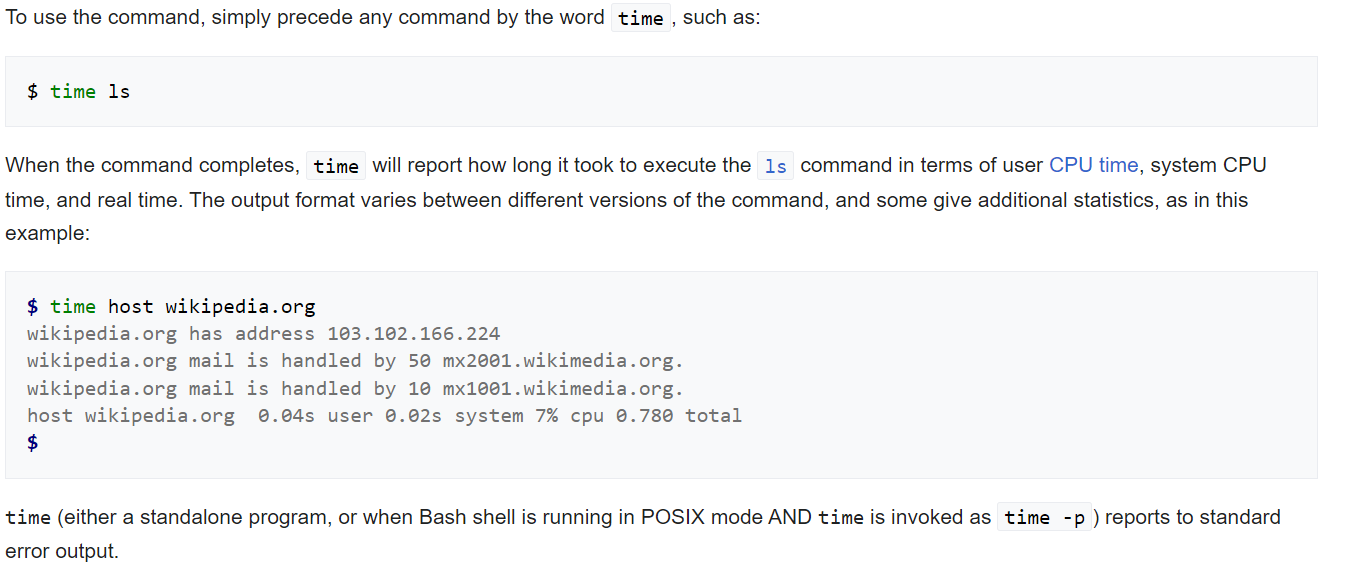Click the final lone dollar prompt
The image size is (1355, 584).
pos(33,442)
